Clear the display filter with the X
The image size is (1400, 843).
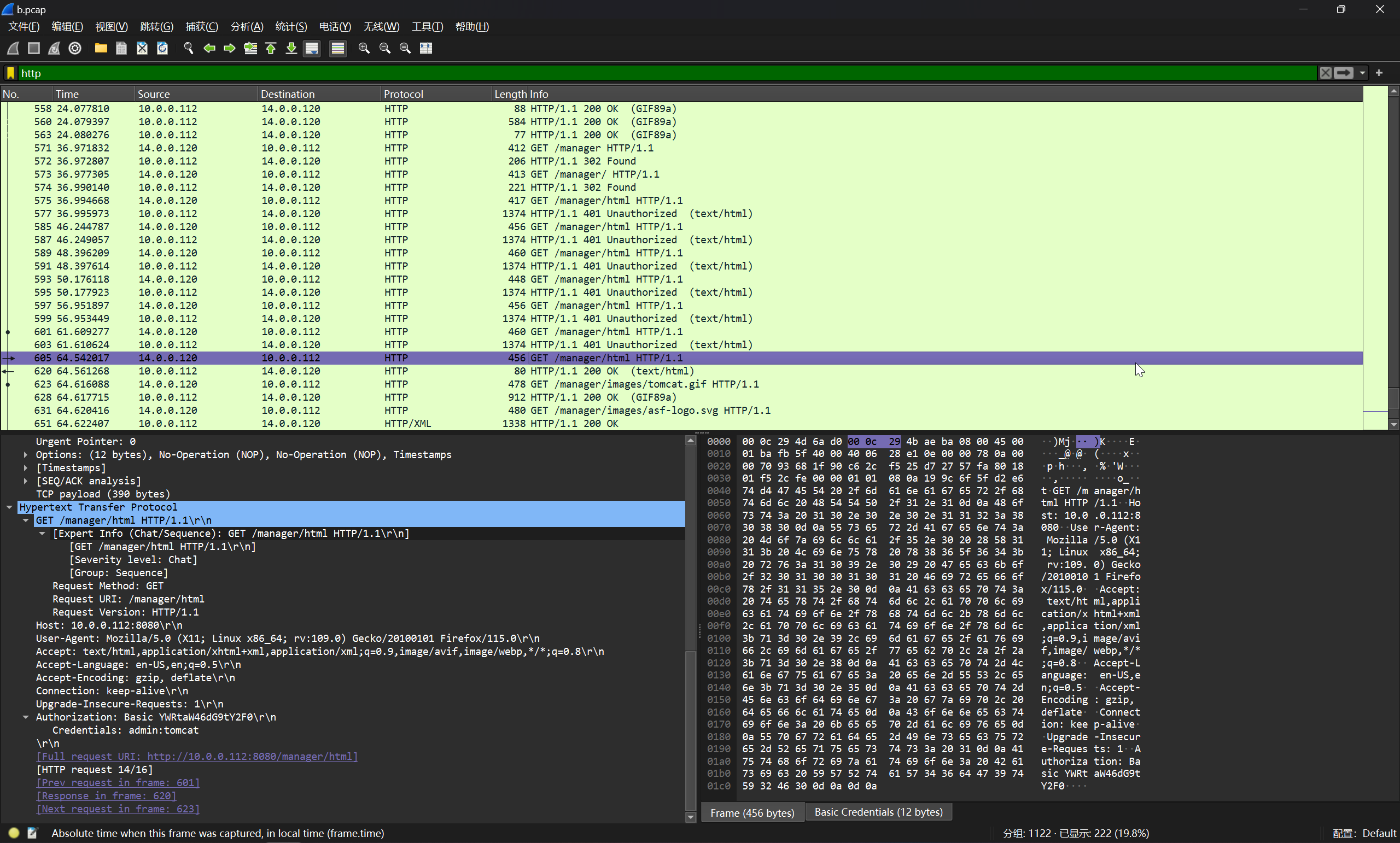pyautogui.click(x=1326, y=73)
